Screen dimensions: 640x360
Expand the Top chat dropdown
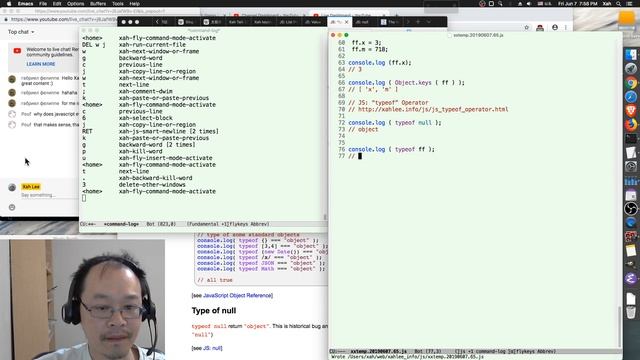[21, 32]
